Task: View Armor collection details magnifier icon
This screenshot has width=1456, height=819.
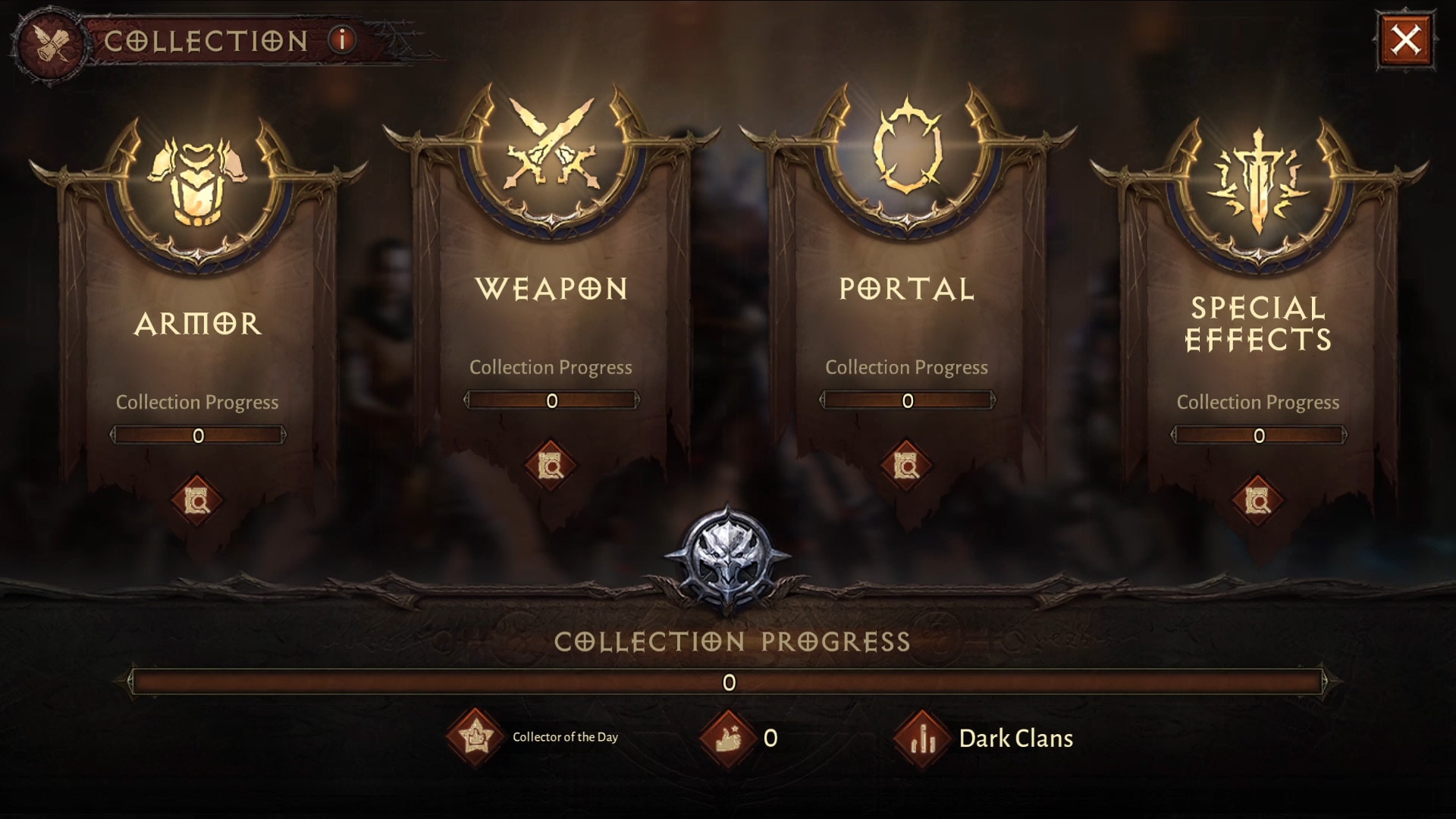Action: 196,500
